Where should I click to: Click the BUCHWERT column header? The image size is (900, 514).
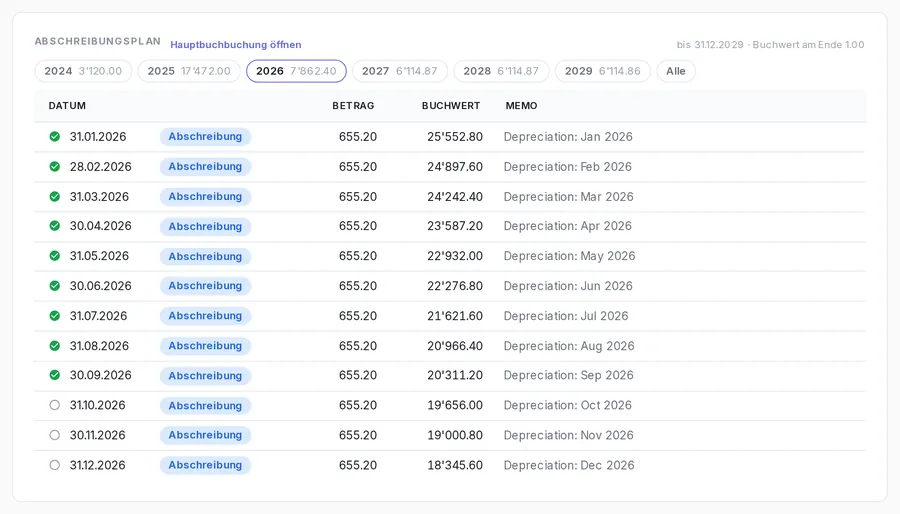coord(451,106)
